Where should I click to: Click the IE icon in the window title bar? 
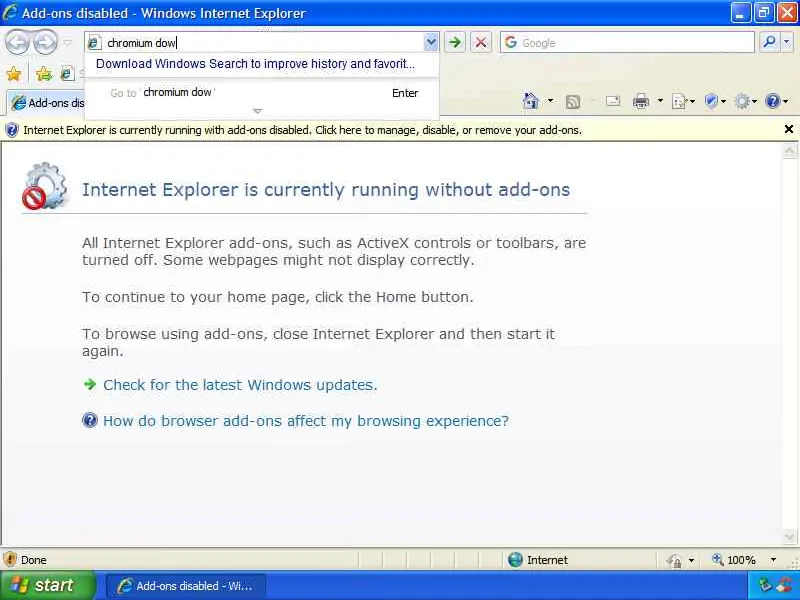pos(10,12)
